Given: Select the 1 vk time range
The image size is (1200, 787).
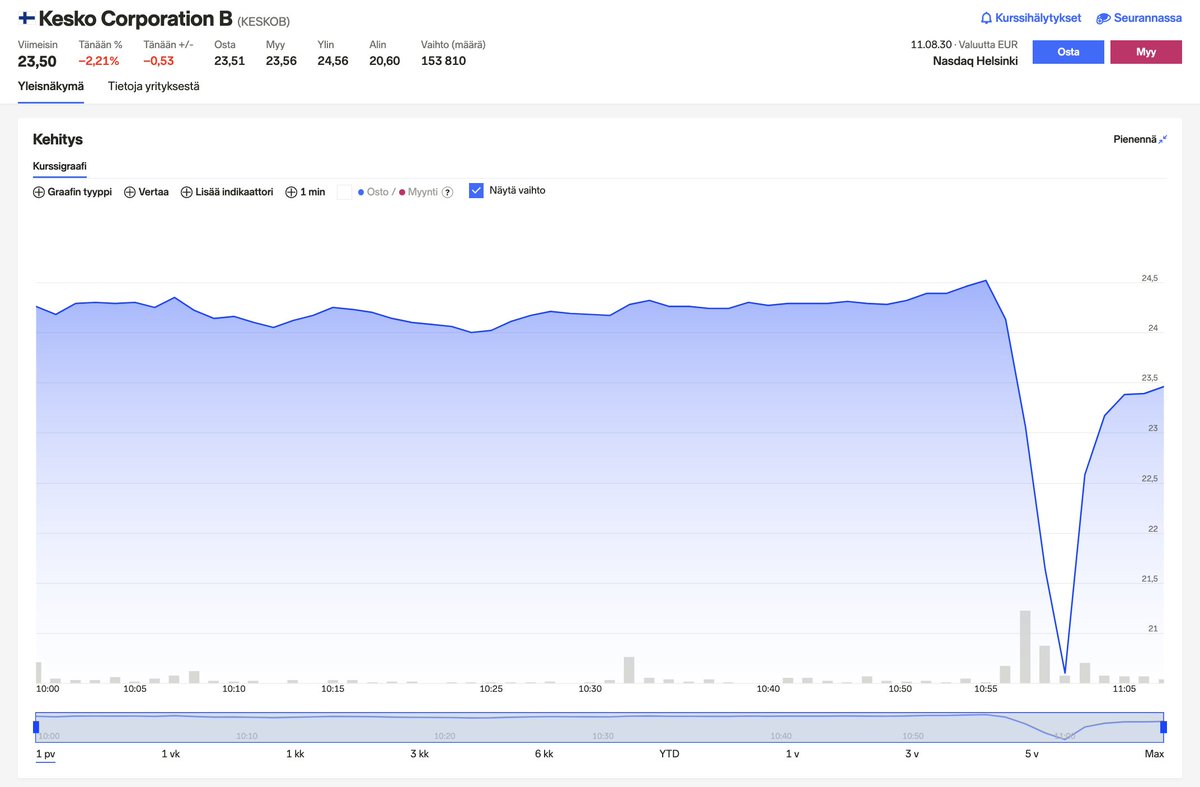Looking at the screenshot, I should 171,754.
